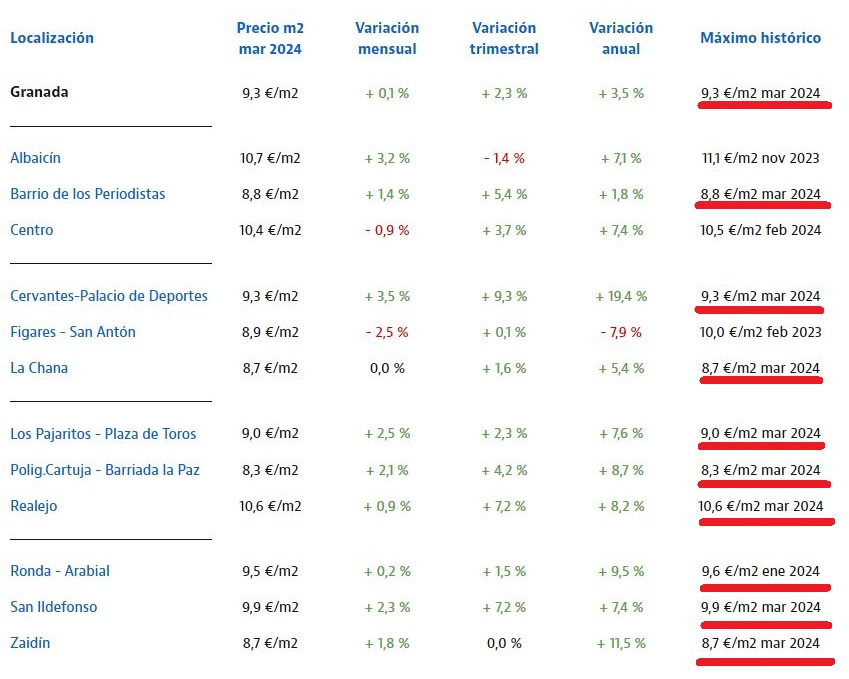The width and height of the screenshot is (849, 679).
Task: Click Albaicín's 11,1 €/m2 nov 2023 cell
Action: [x=761, y=158]
